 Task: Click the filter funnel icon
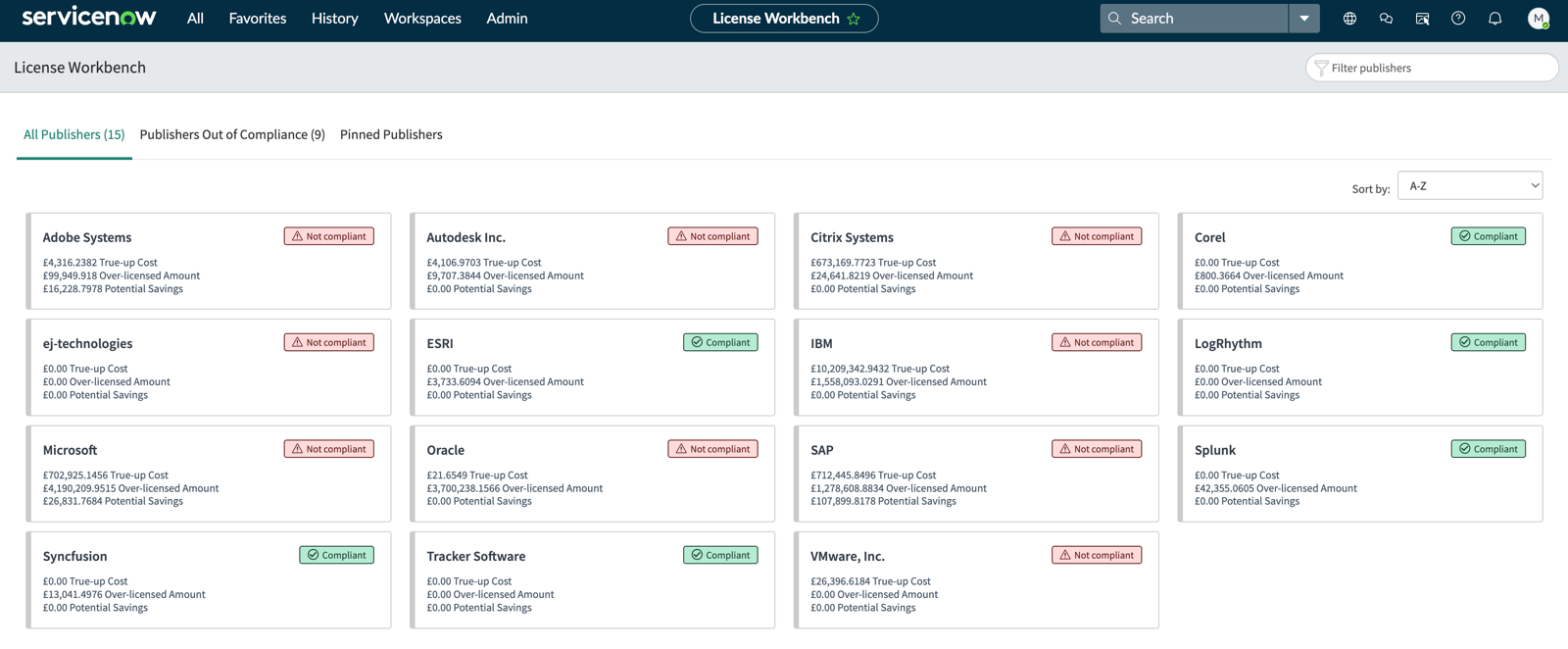1321,68
